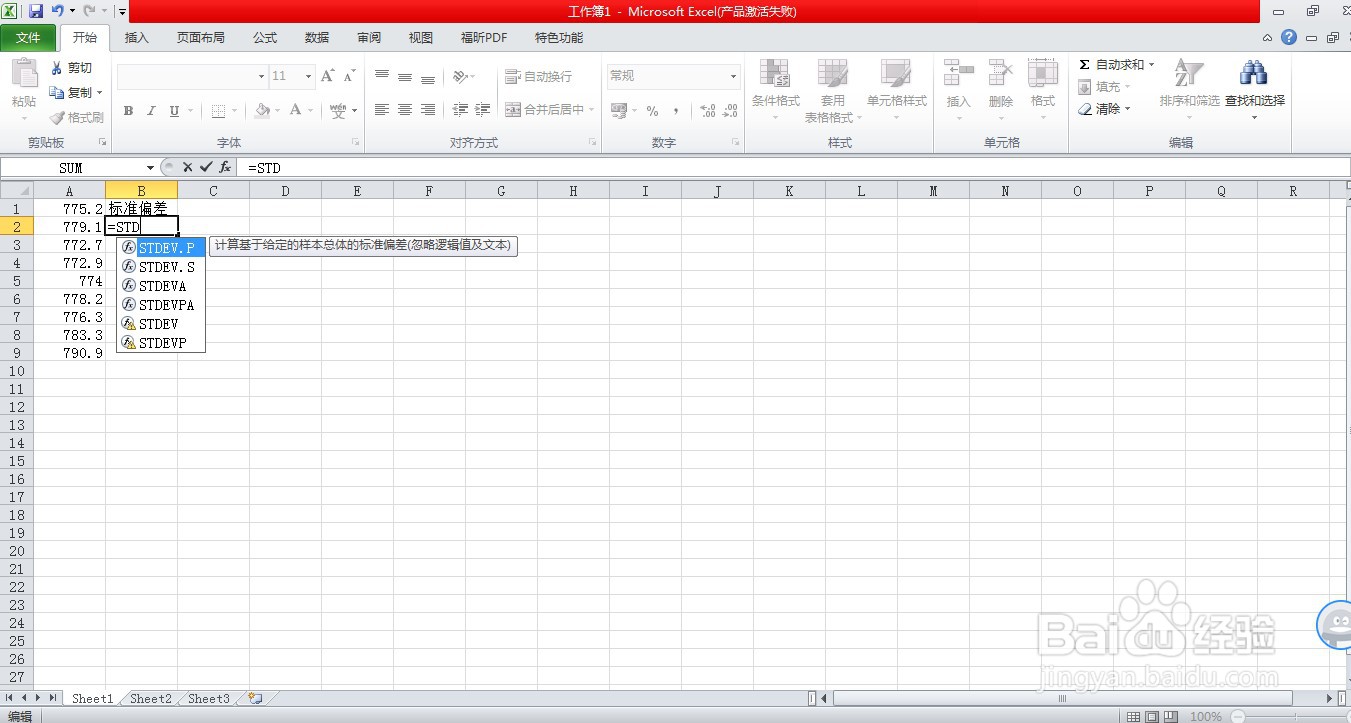Switch to Sheet2 worksheet tab
This screenshot has width=1351, height=723.
click(151, 699)
